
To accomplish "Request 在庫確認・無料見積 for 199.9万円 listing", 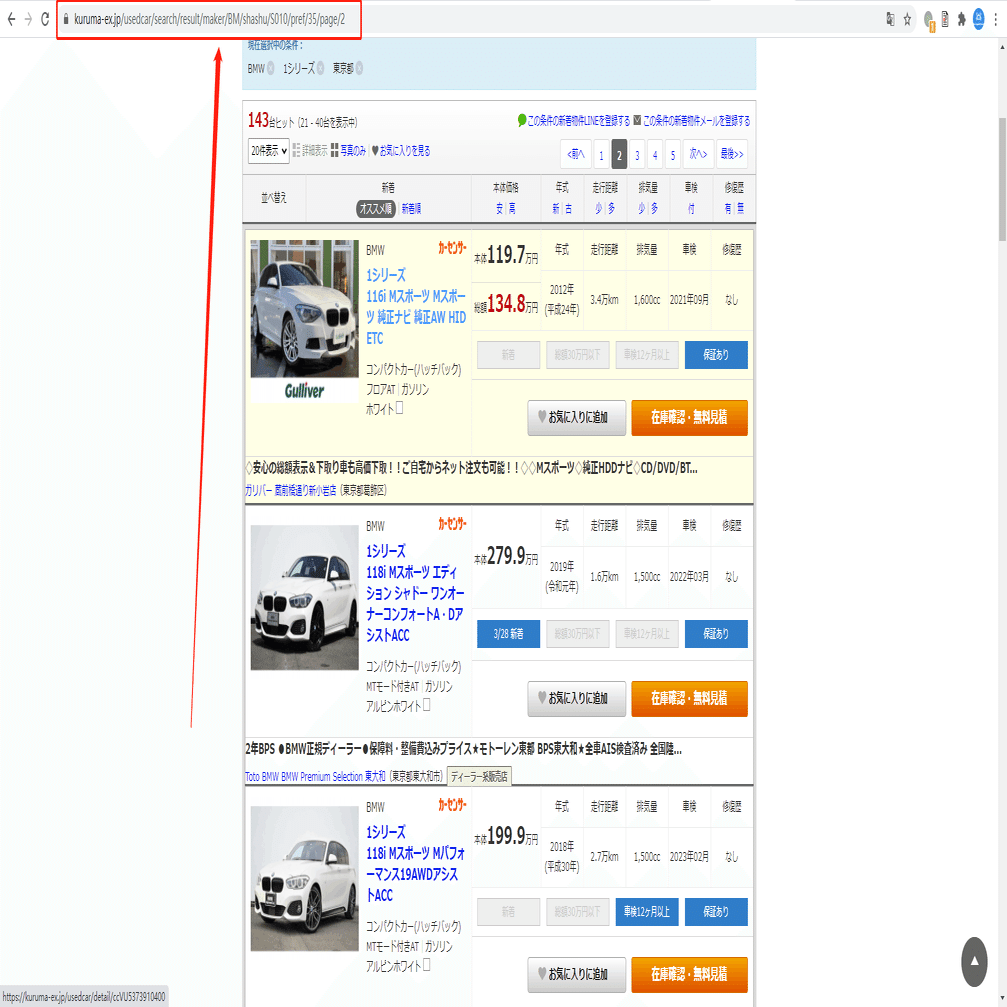I will click(689, 974).
